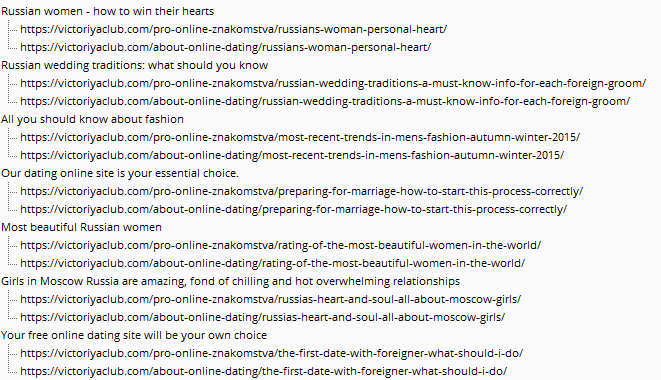Open pro-online-znakomstva russian-wedding-traditions URL
The image size is (661, 380).
pos(333,84)
